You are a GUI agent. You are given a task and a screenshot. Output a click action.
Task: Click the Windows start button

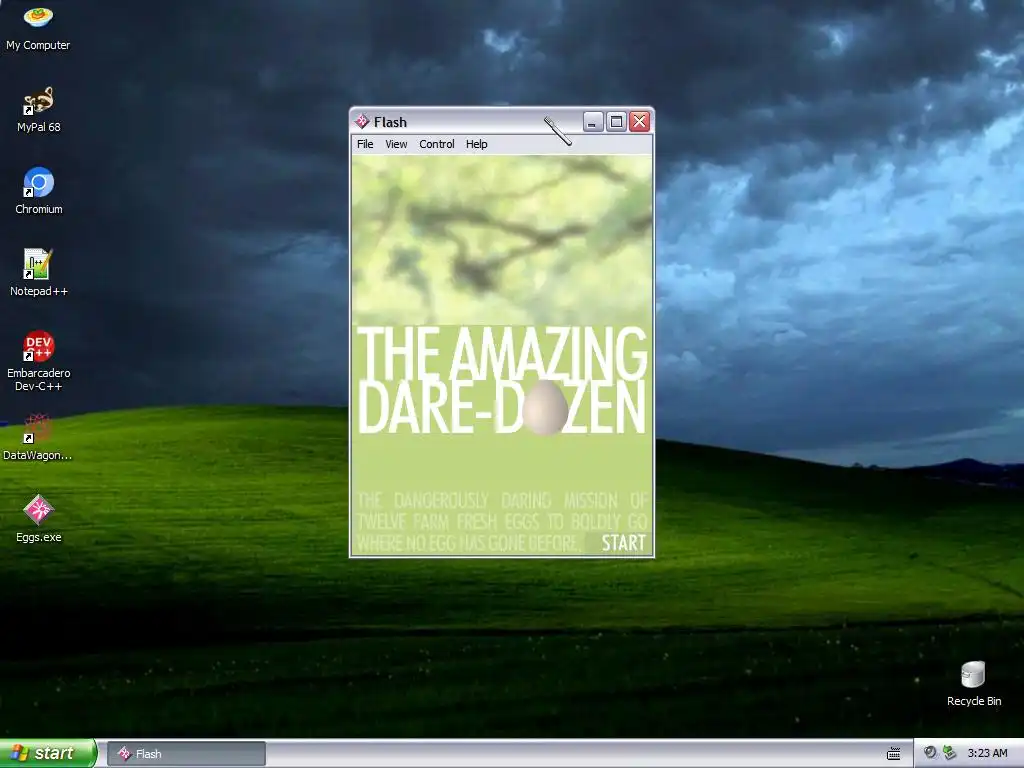click(48, 753)
